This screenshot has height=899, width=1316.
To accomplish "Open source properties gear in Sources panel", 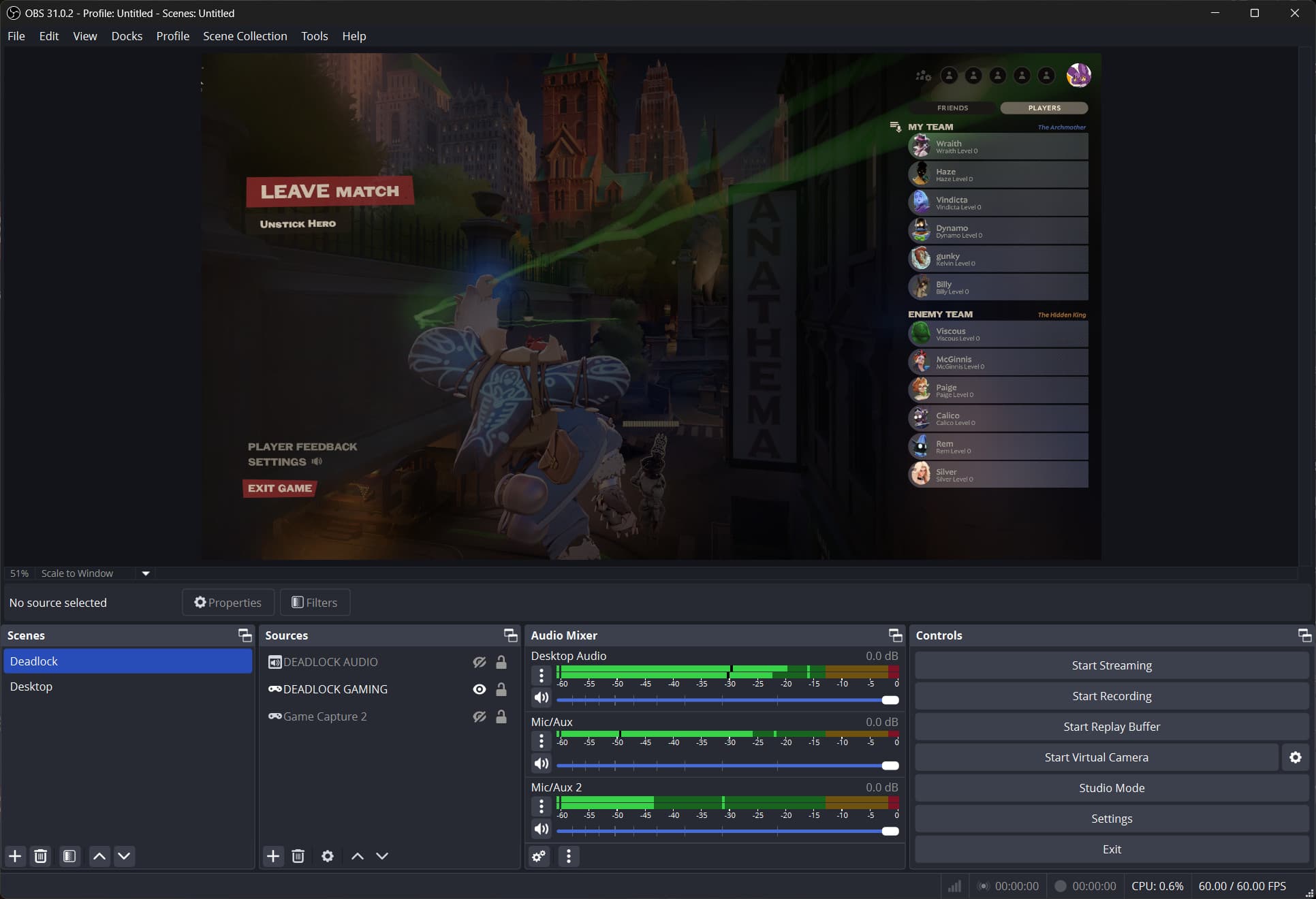I will pyautogui.click(x=328, y=856).
